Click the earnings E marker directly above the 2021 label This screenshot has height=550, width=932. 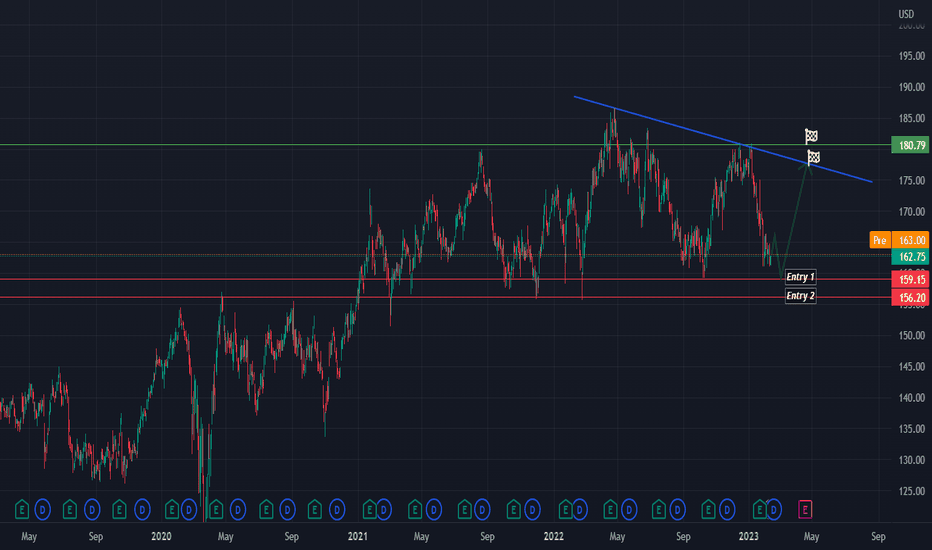tap(370, 510)
